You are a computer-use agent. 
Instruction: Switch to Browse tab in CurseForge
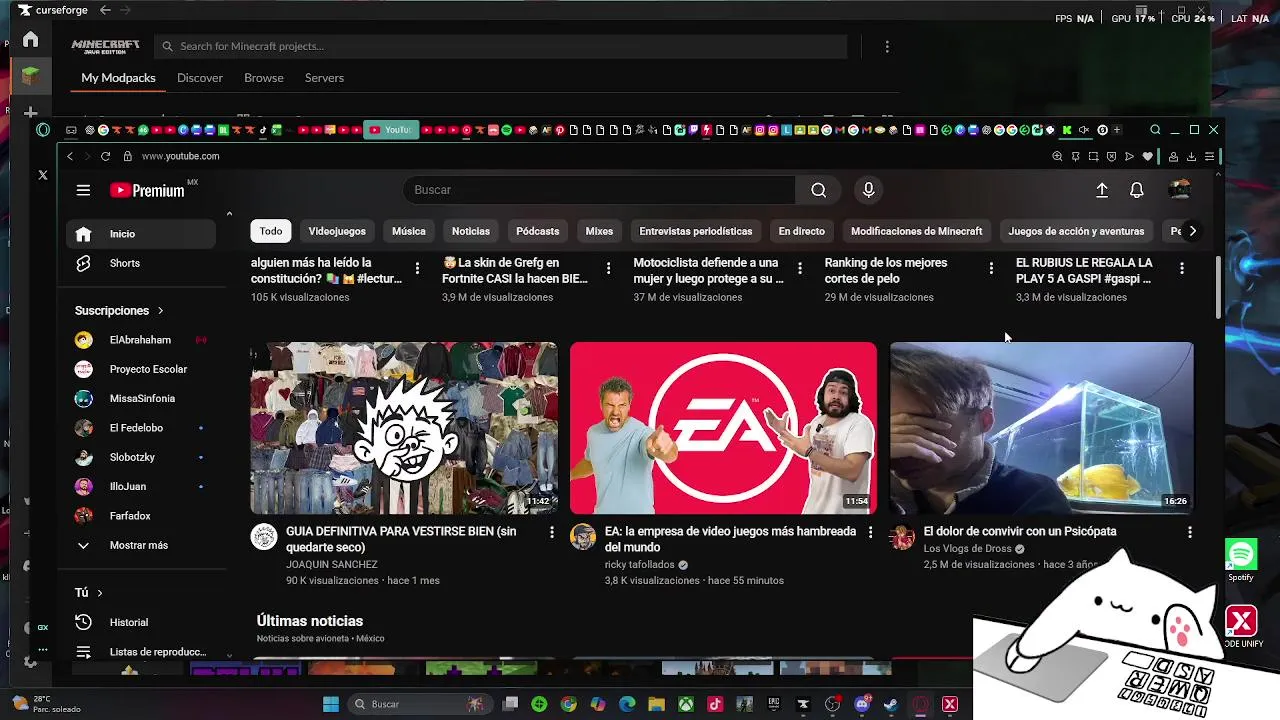click(264, 78)
